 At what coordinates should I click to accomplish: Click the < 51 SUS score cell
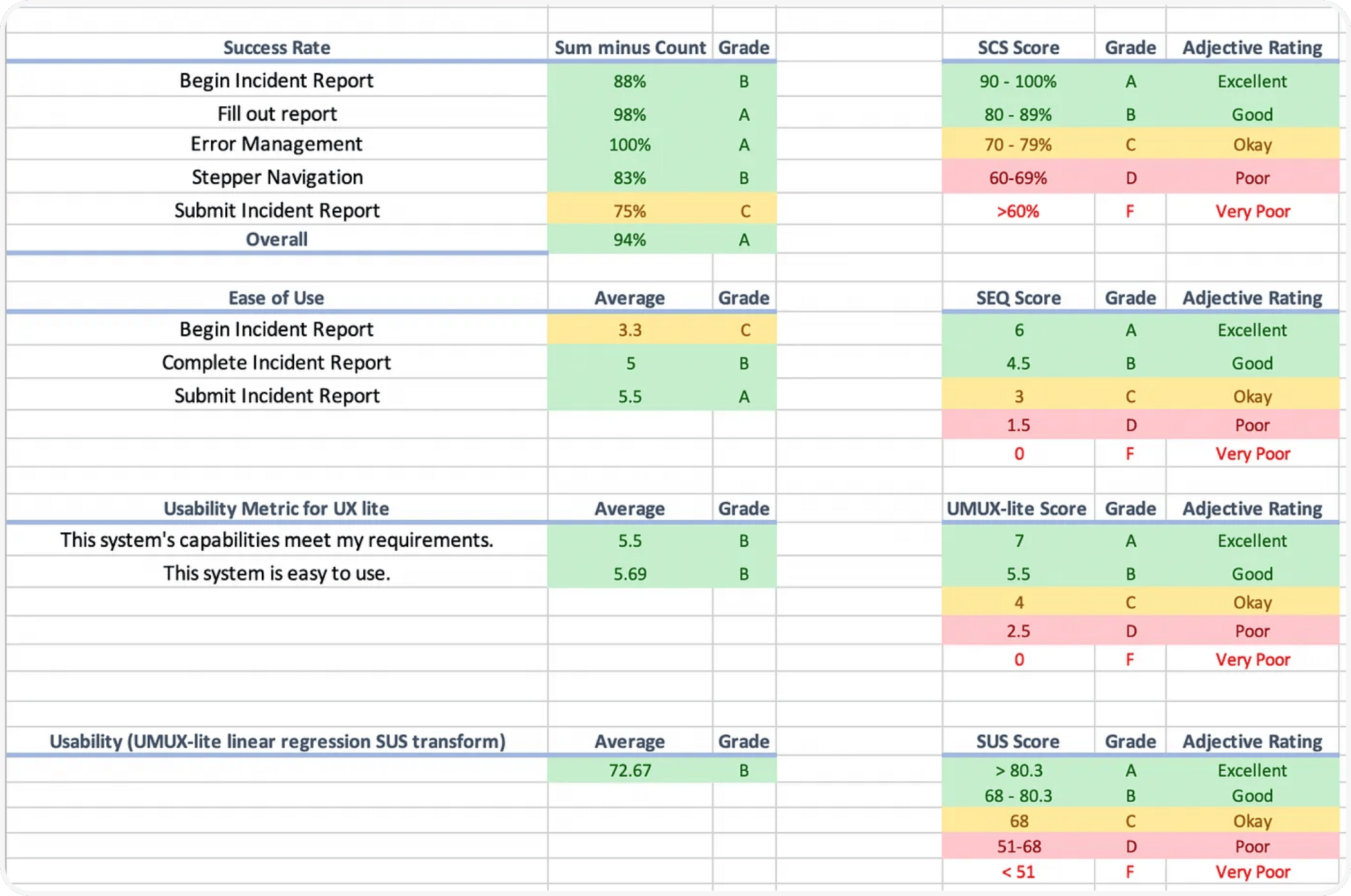pyautogui.click(x=1017, y=872)
